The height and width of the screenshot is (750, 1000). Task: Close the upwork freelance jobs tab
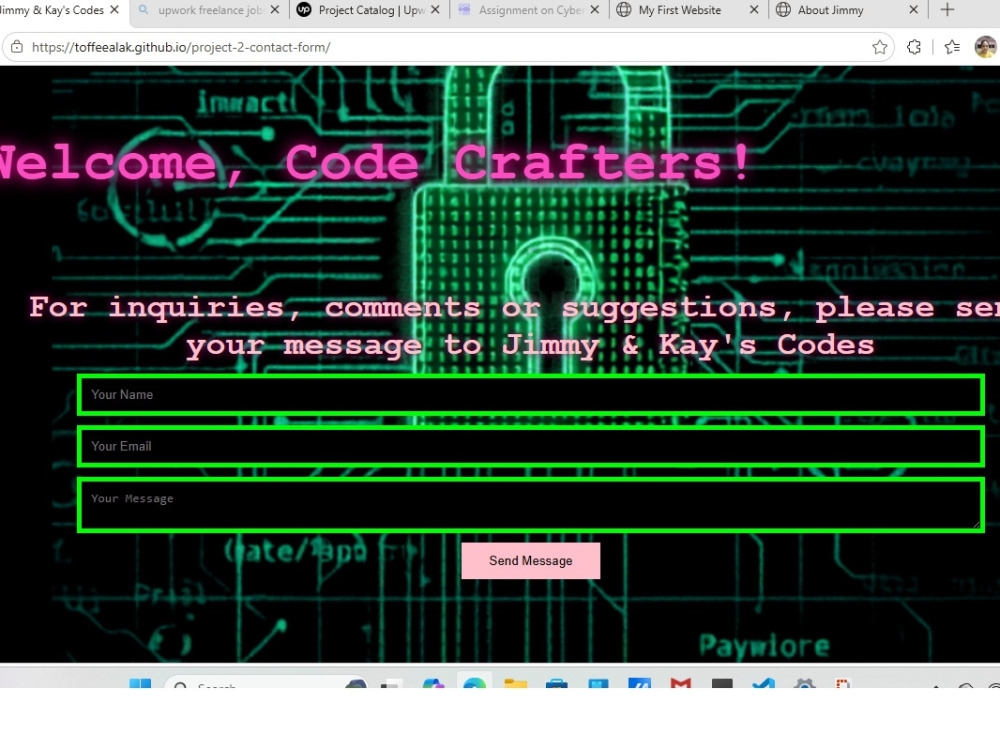click(275, 10)
